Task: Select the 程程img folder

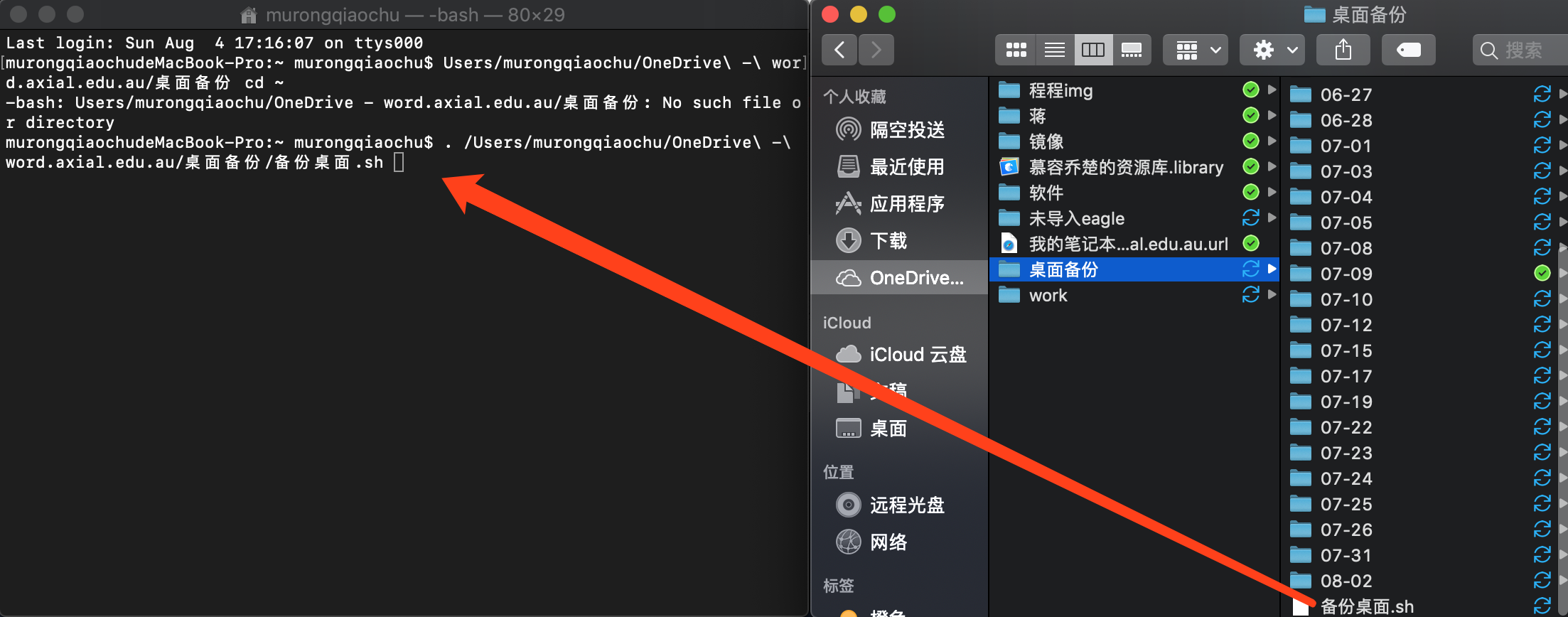Action: pos(1134,90)
